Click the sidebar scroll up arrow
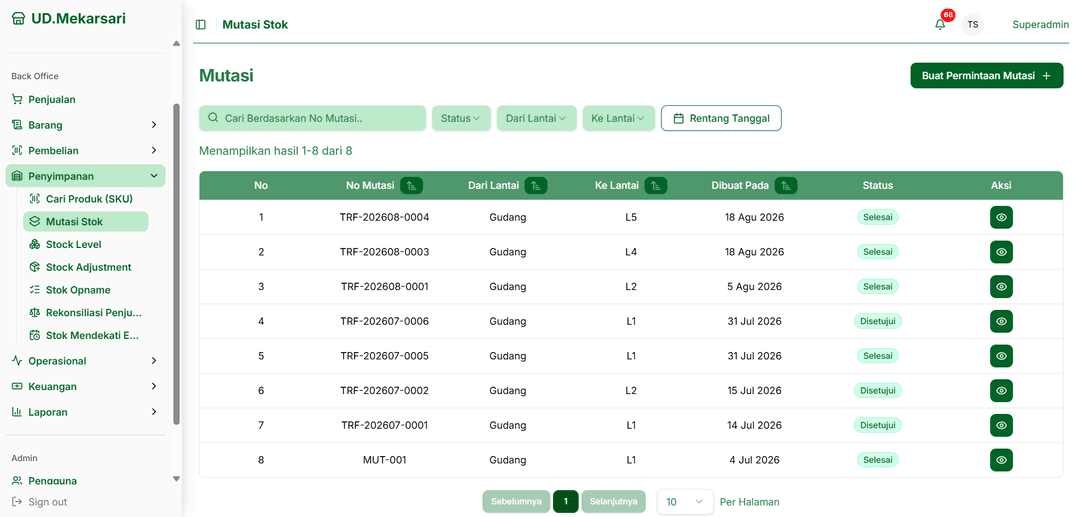 [x=176, y=43]
